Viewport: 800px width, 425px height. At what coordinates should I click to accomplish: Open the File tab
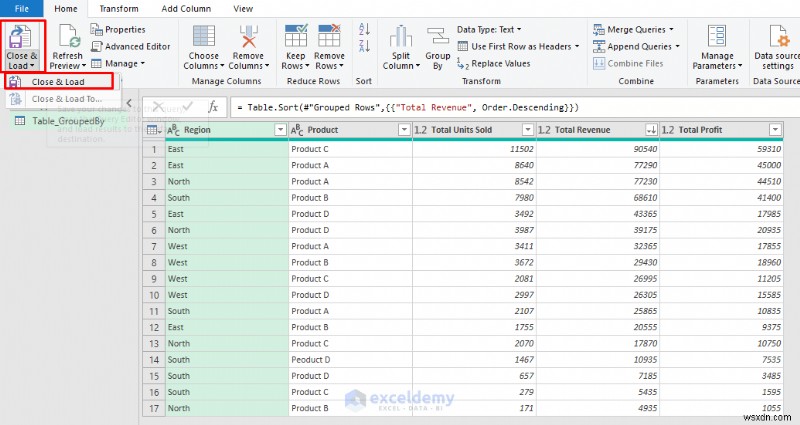(x=21, y=9)
